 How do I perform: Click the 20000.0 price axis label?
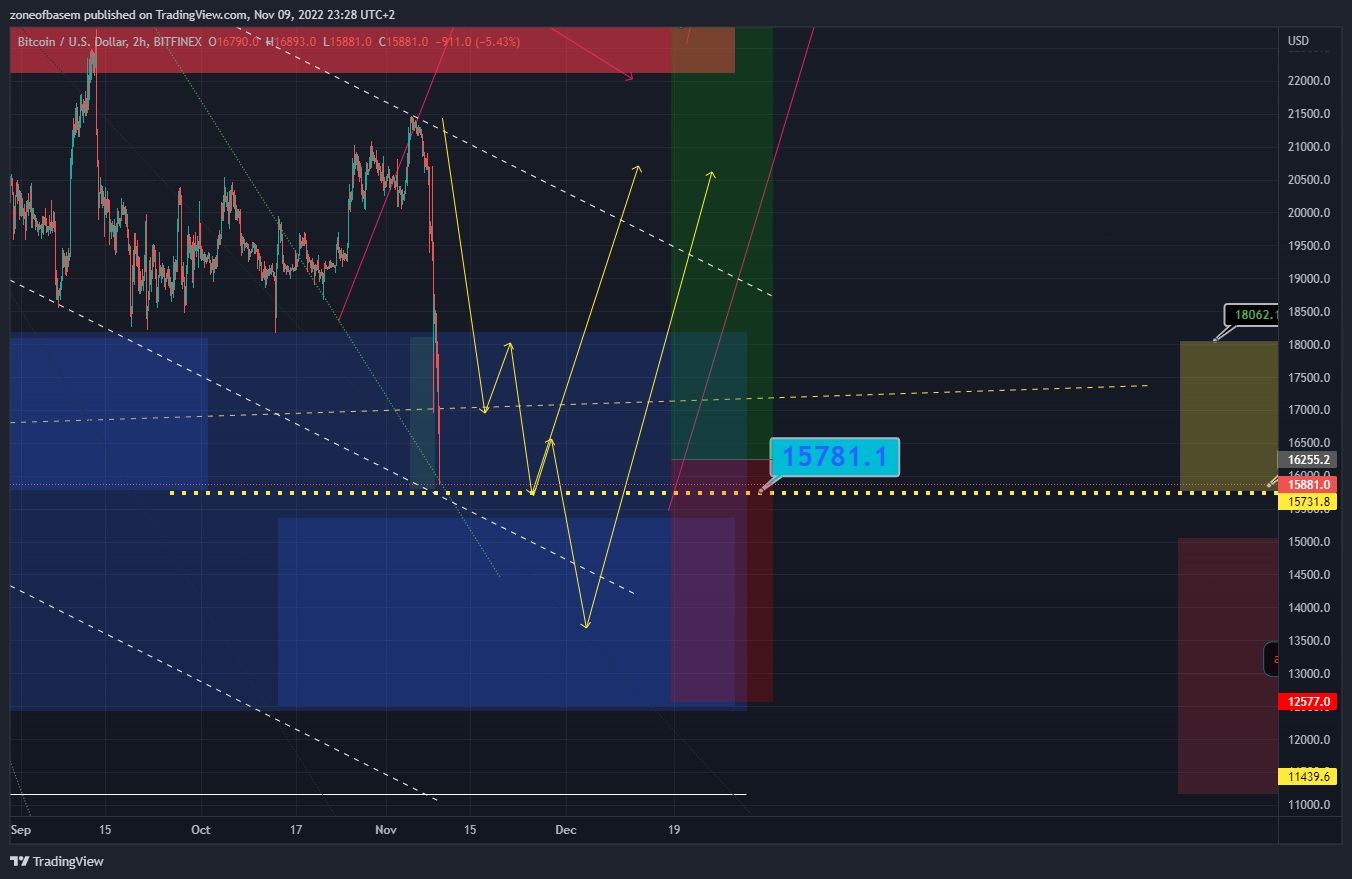[1308, 213]
